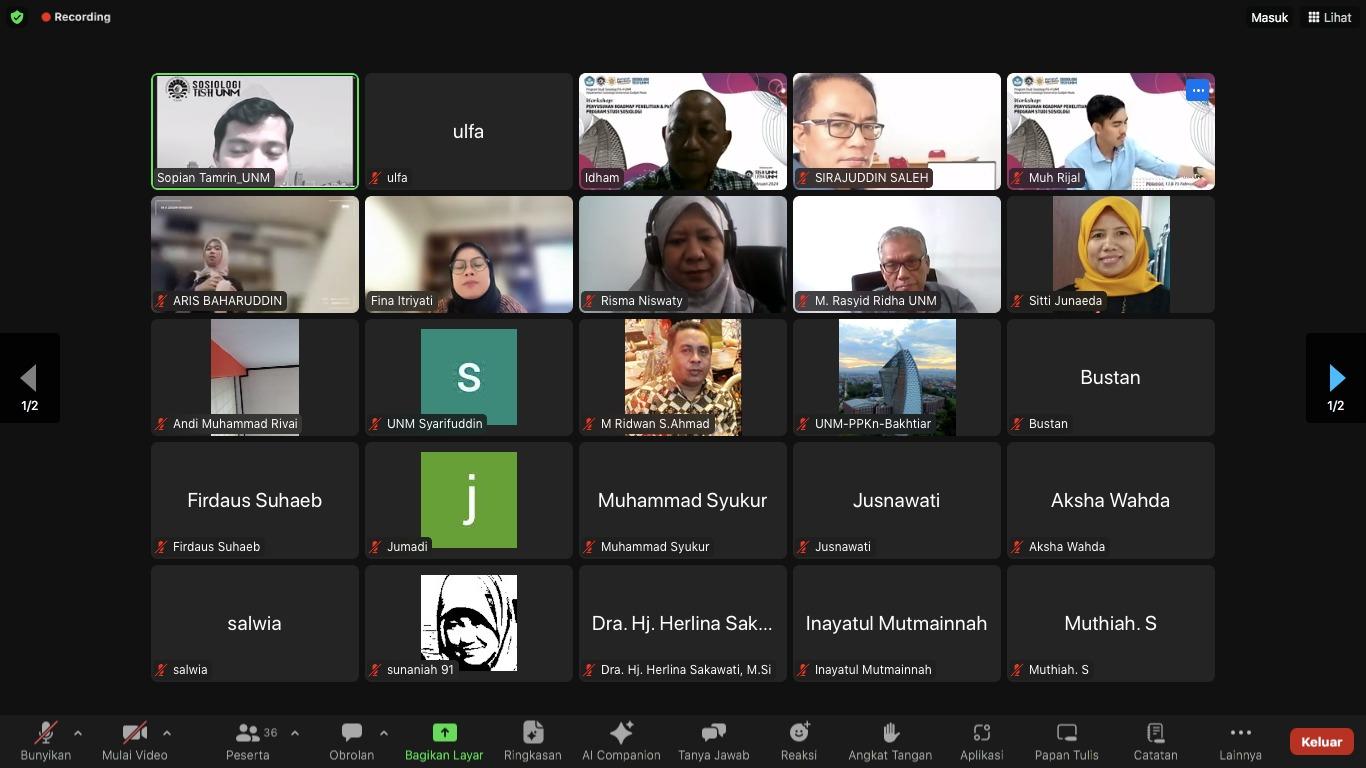
Task: Click Bagikan Layar to share screen
Action: (444, 741)
